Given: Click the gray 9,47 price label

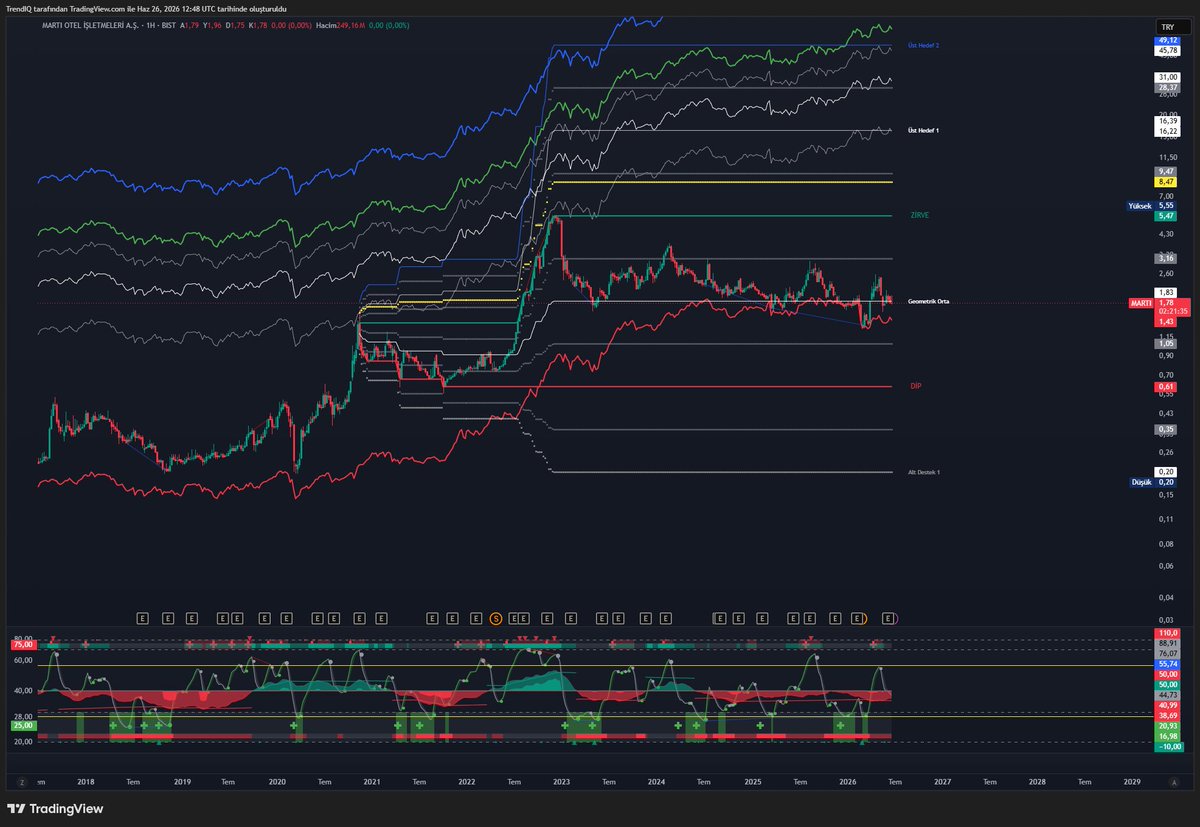Looking at the screenshot, I should coord(1166,171).
